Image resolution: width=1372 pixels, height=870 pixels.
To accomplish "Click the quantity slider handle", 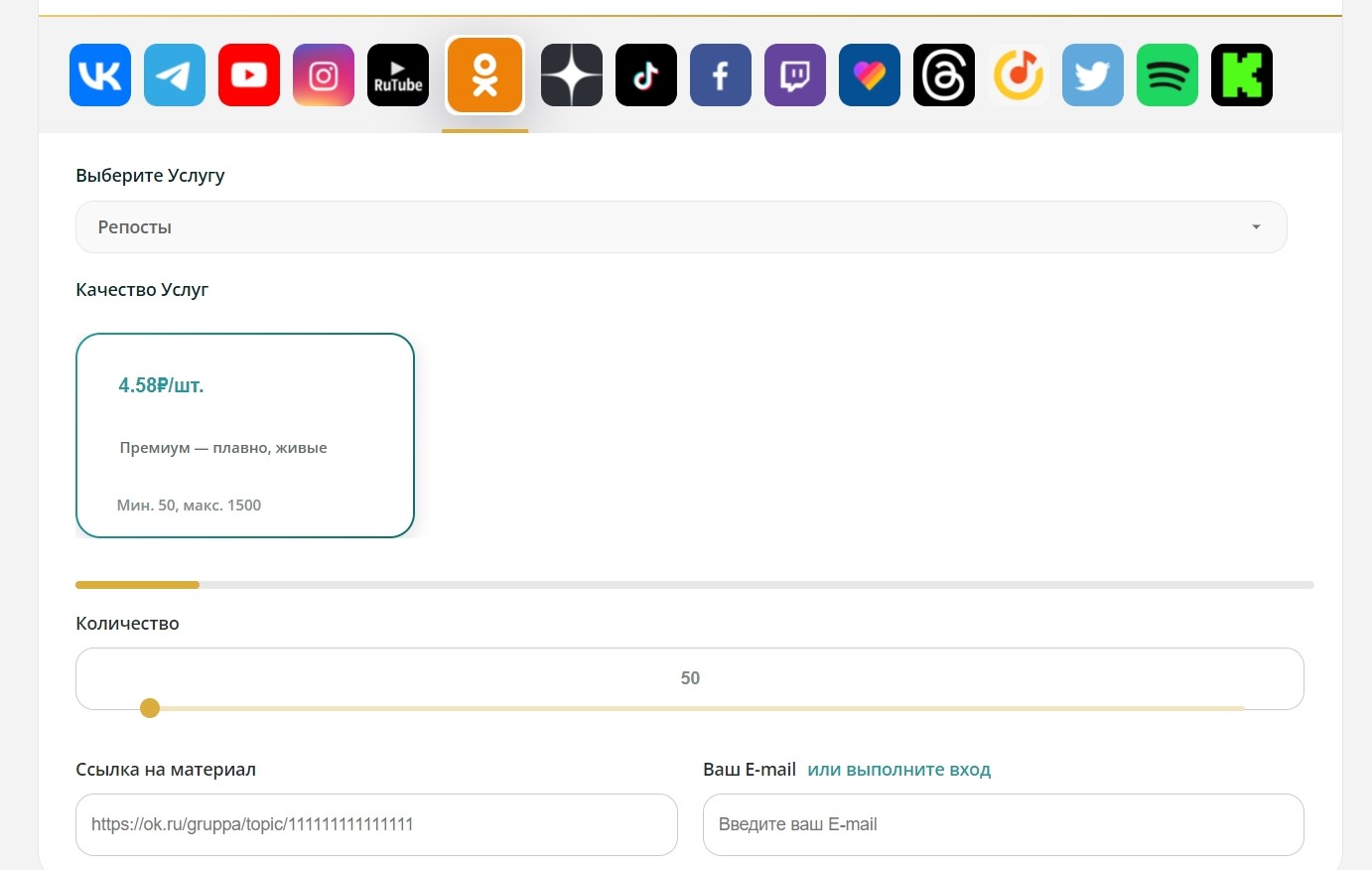I will [150, 708].
